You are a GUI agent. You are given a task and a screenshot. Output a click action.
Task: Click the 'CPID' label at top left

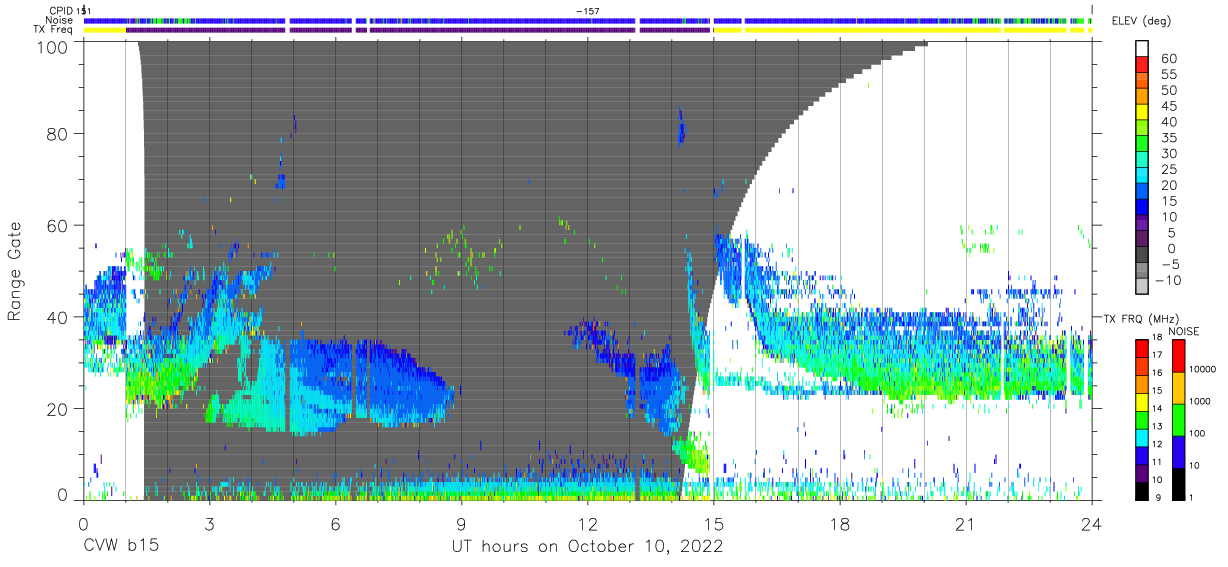(61, 10)
